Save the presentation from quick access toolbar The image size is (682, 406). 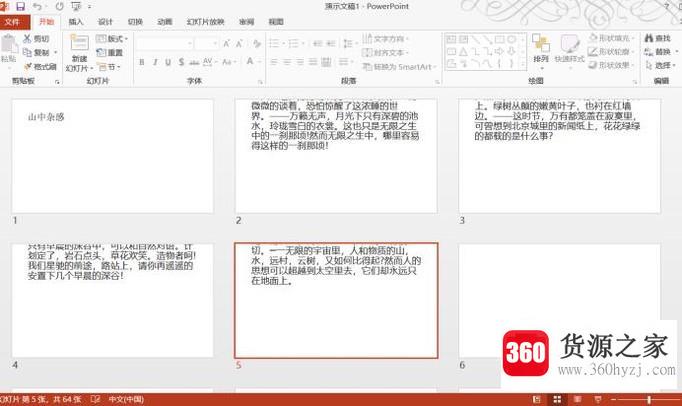coord(20,6)
